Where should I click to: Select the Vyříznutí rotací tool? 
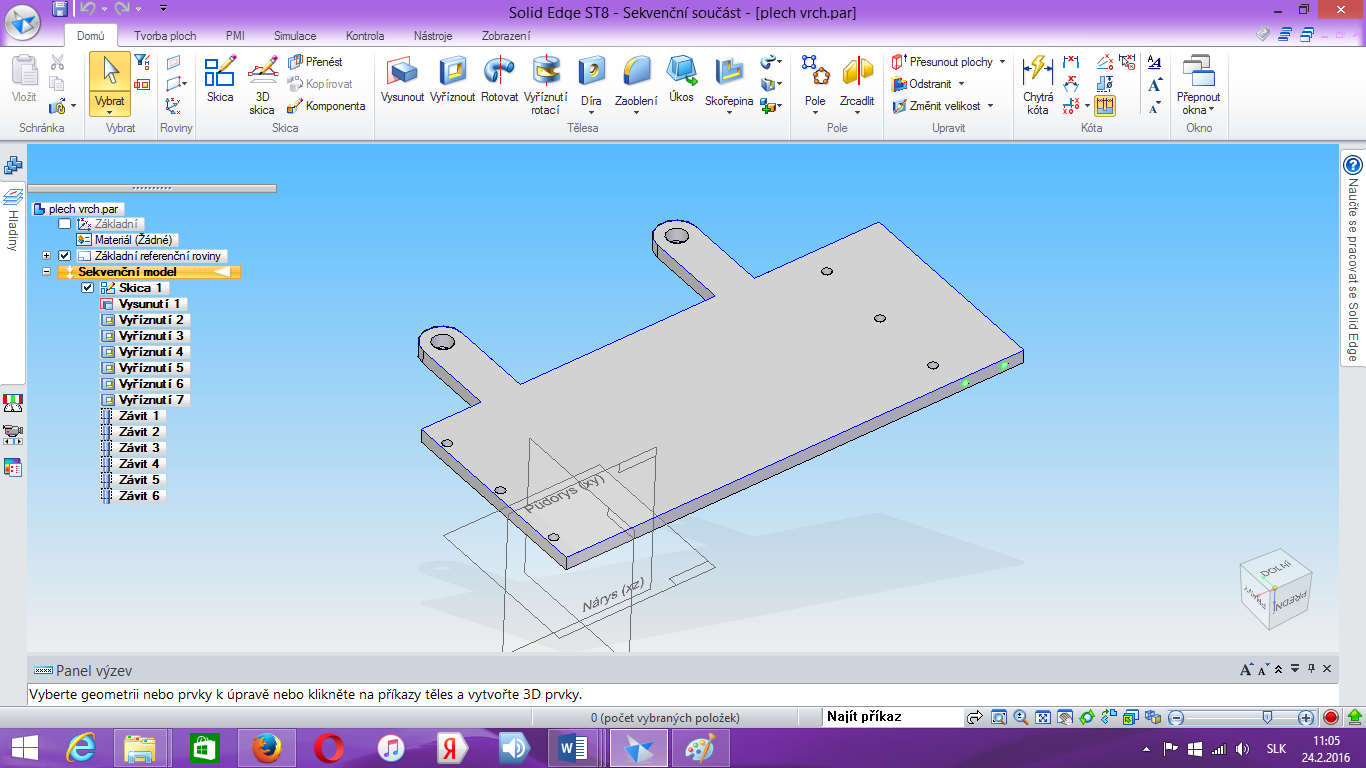point(546,85)
